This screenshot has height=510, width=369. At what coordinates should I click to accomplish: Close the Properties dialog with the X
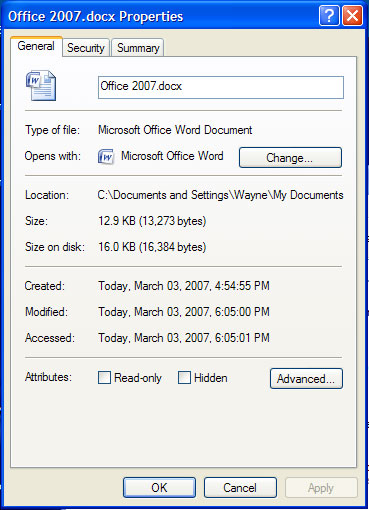(352, 15)
